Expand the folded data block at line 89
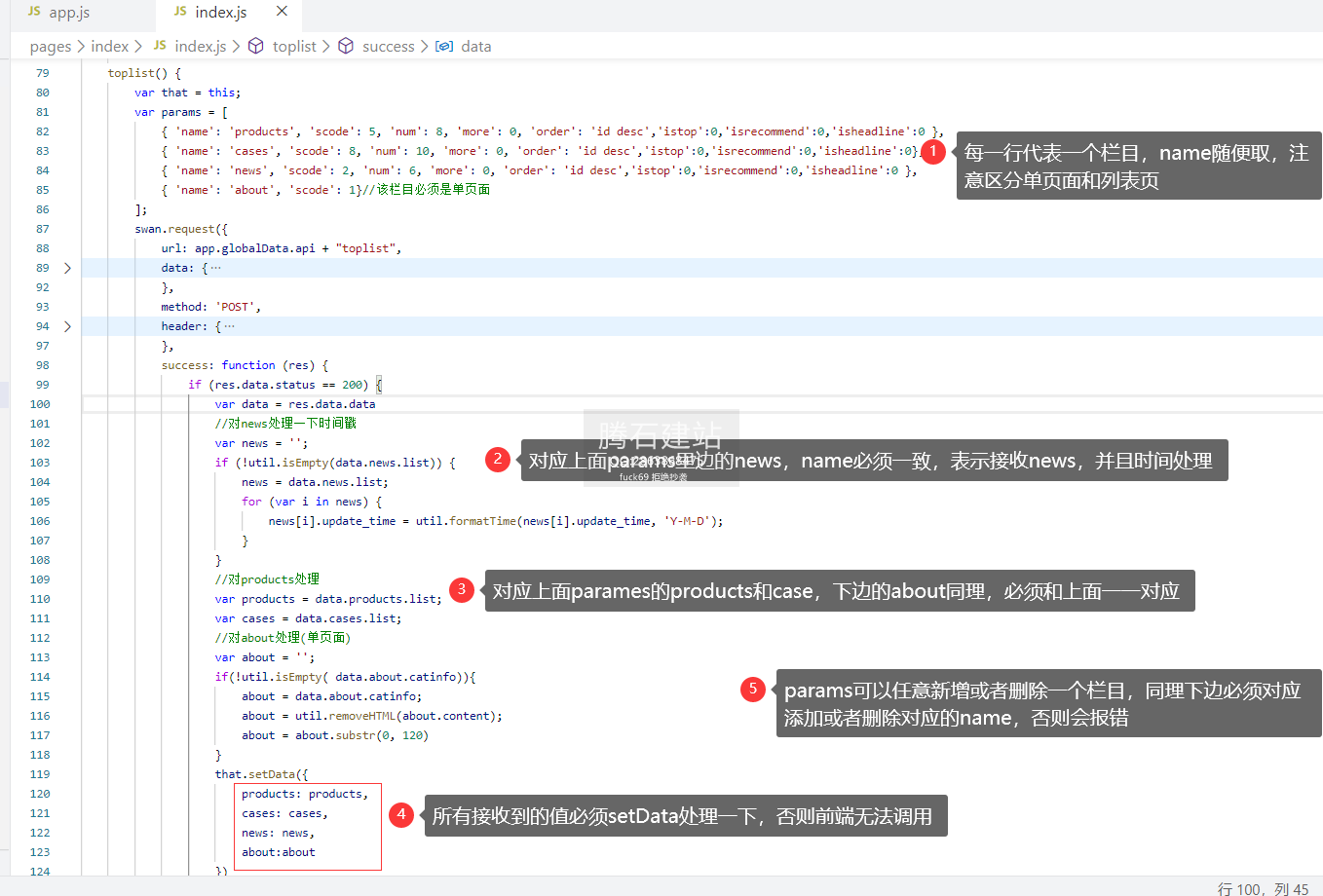Viewport: 1323px width, 896px height. pyautogui.click(x=67, y=268)
